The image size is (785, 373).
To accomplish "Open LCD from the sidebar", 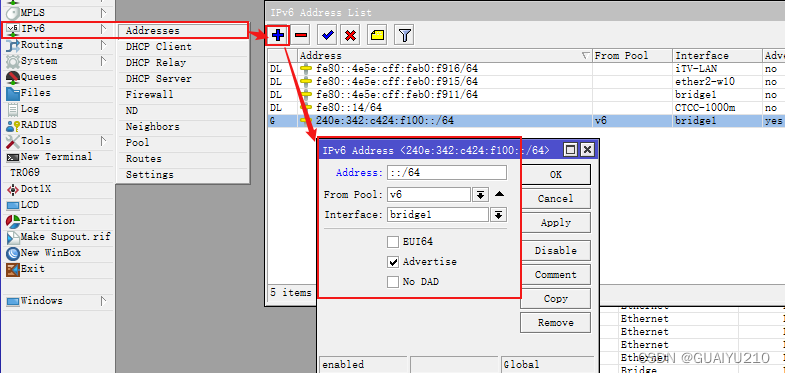I will (x=57, y=205).
